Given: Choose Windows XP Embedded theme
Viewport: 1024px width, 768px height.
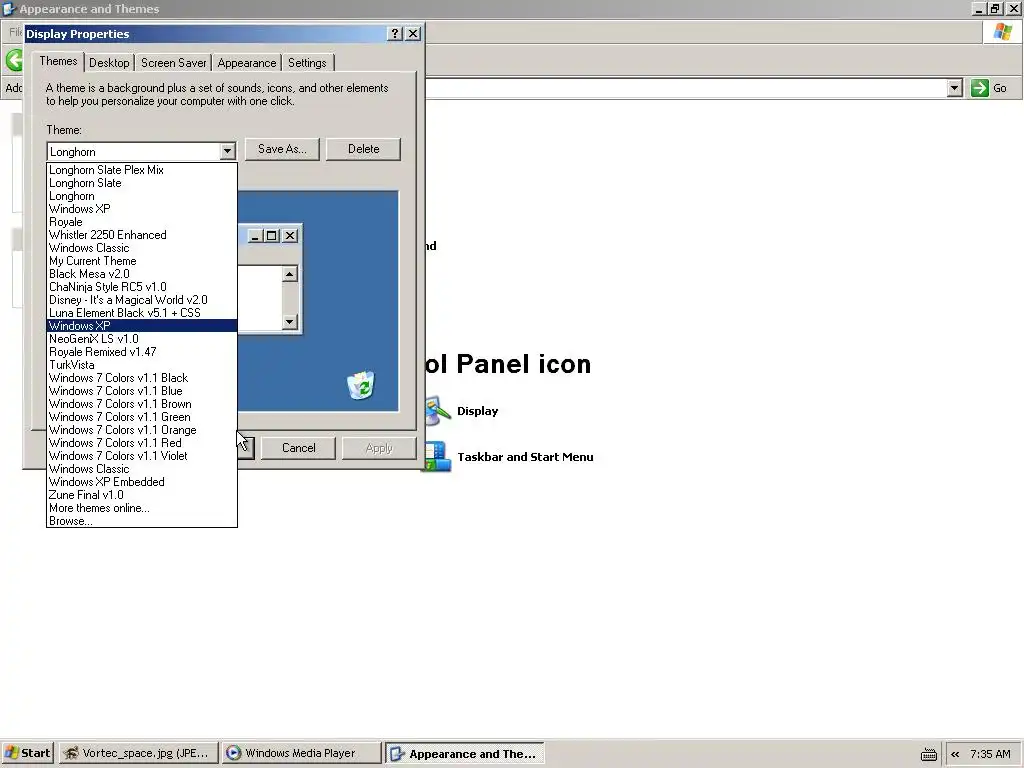Looking at the screenshot, I should [142, 482].
